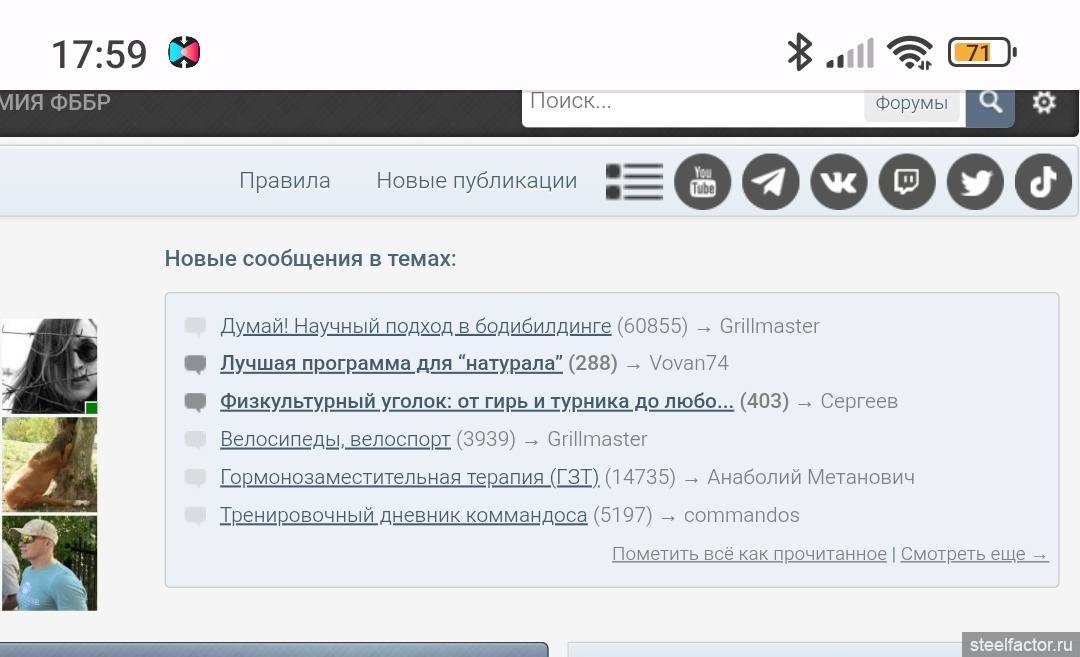
Task: Click the Поиск search input field
Action: [x=690, y=102]
